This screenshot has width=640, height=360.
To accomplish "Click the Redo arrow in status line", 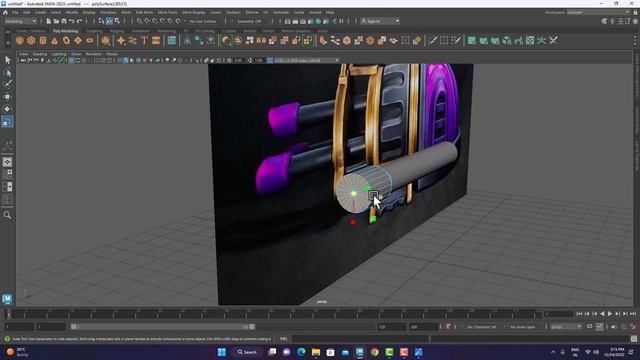I will click(80, 21).
